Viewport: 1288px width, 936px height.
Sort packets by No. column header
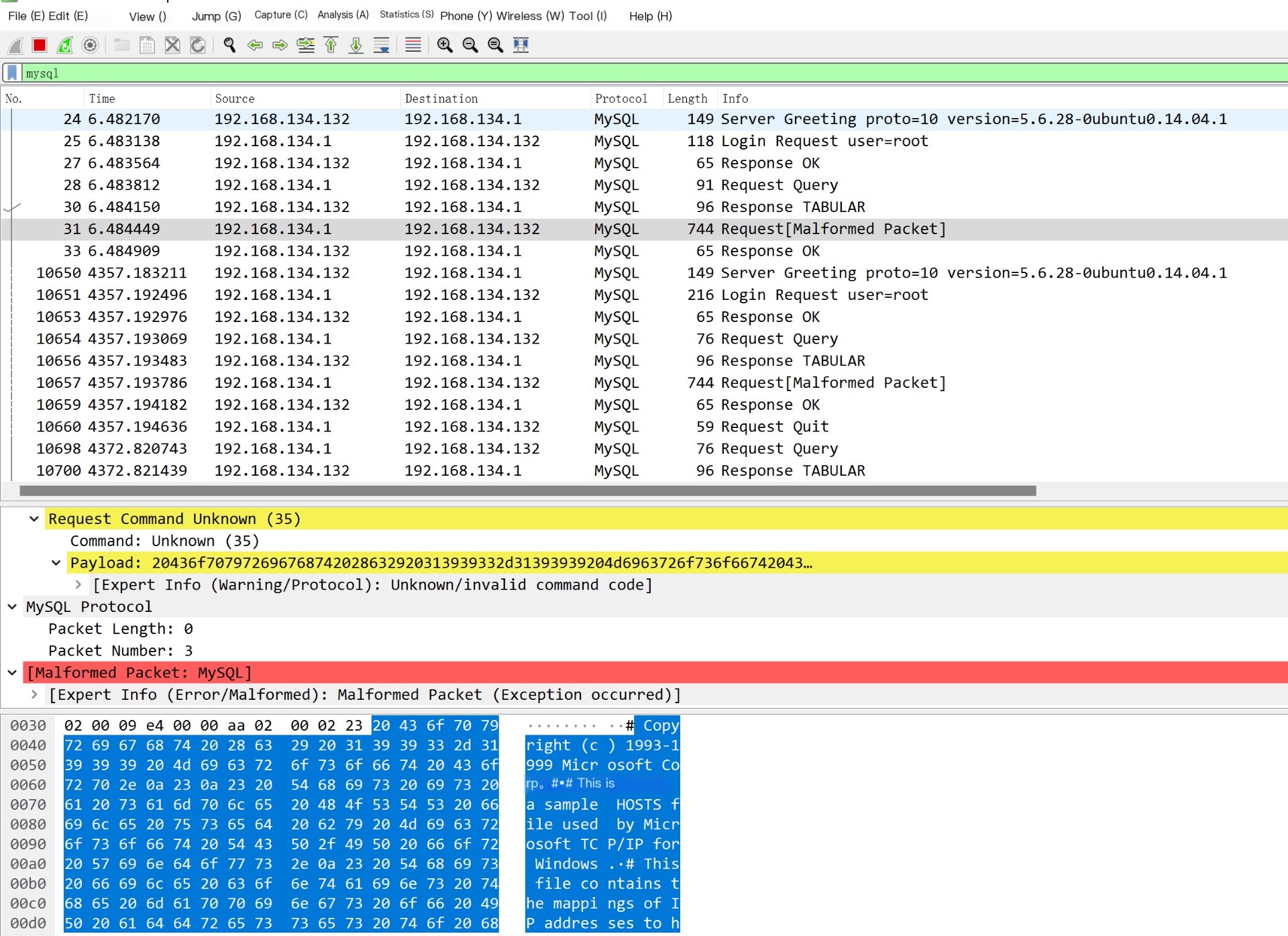click(x=42, y=99)
